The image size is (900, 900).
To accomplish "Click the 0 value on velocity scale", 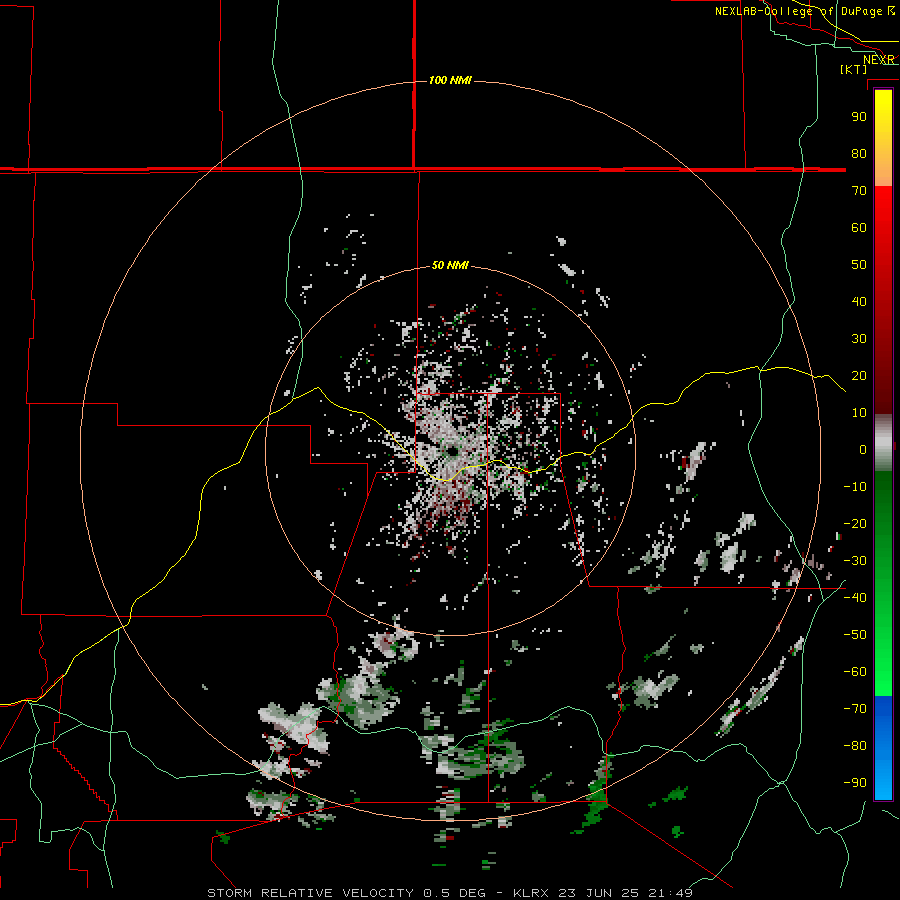I will click(x=863, y=450).
